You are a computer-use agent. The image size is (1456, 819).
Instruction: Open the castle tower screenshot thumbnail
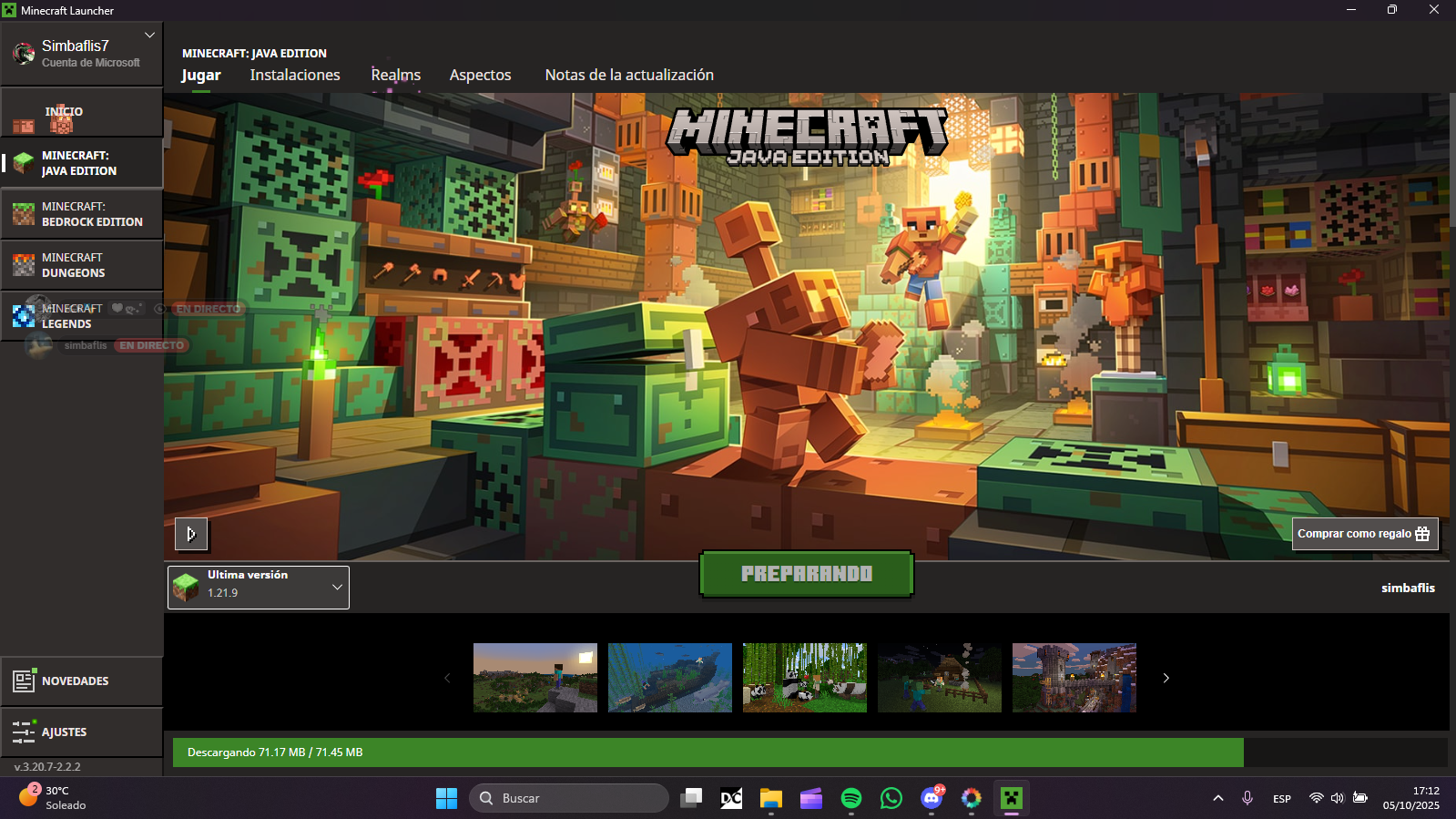[x=1074, y=678]
